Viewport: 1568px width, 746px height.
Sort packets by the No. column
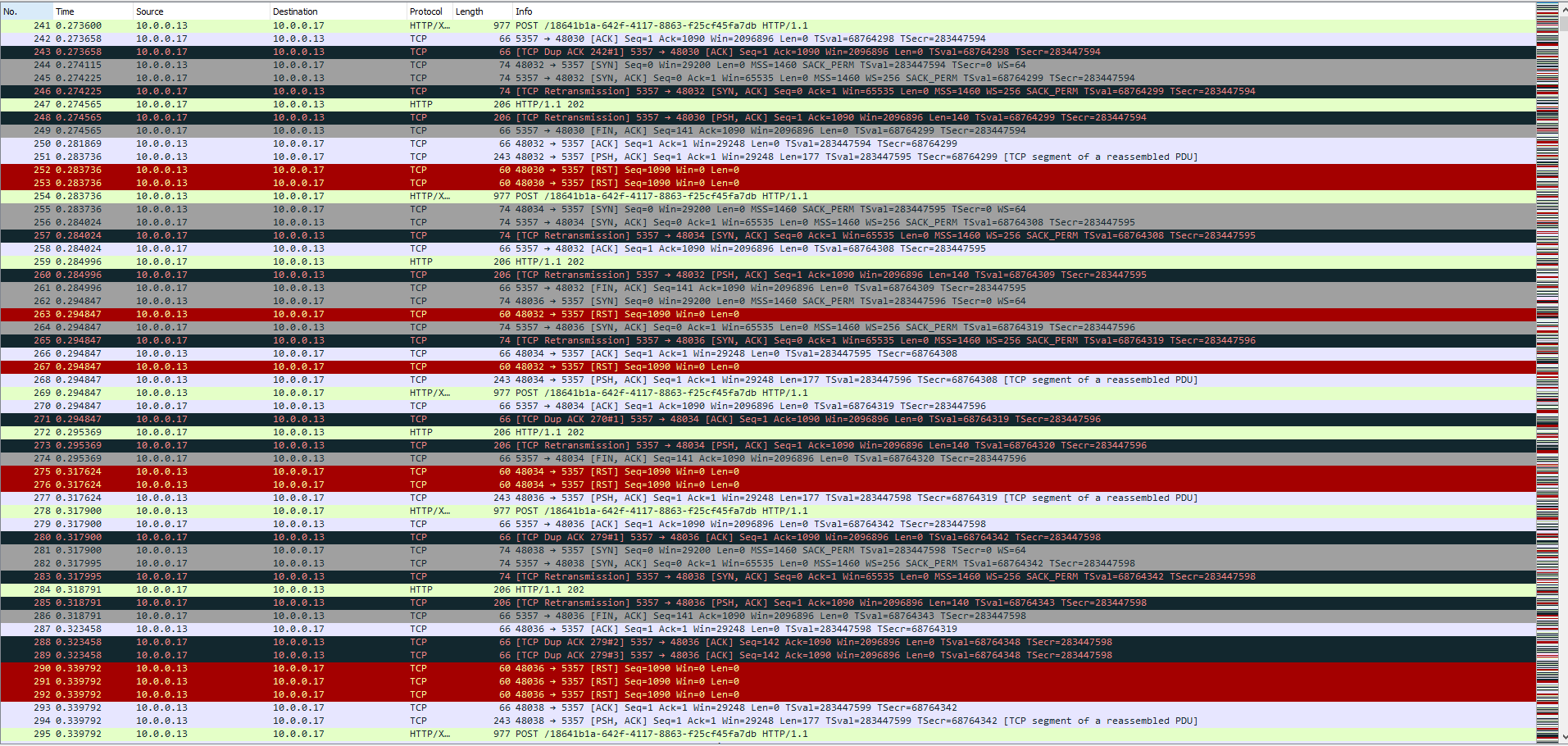25,11
